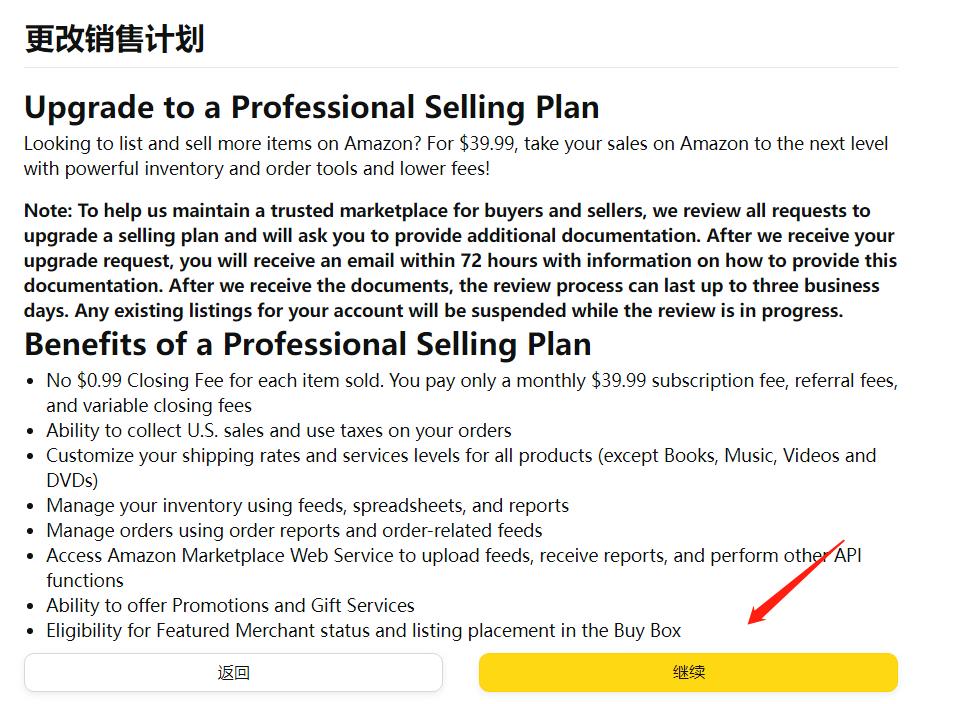954x704 pixels.
Task: Click the Featured Merchant status bullet
Action: [363, 631]
